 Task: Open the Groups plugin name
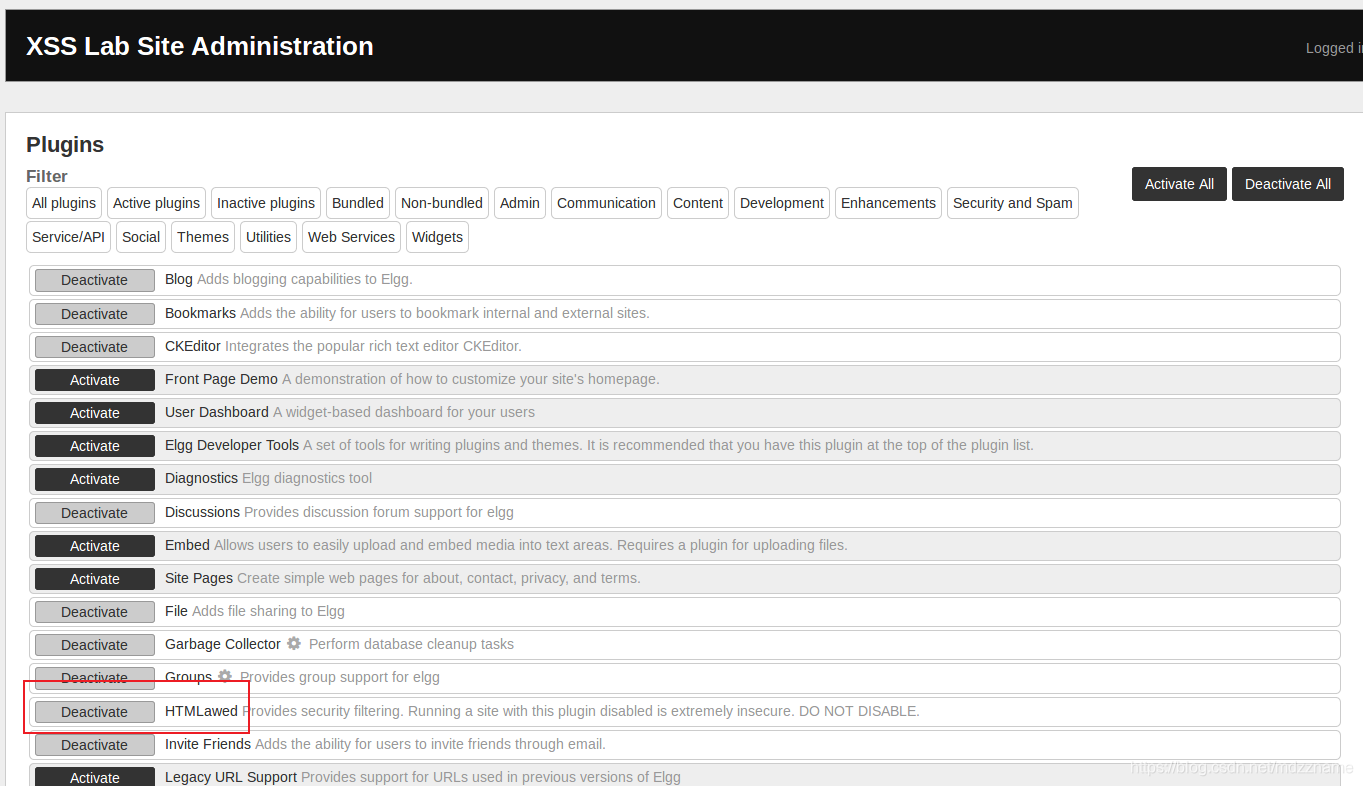[188, 677]
